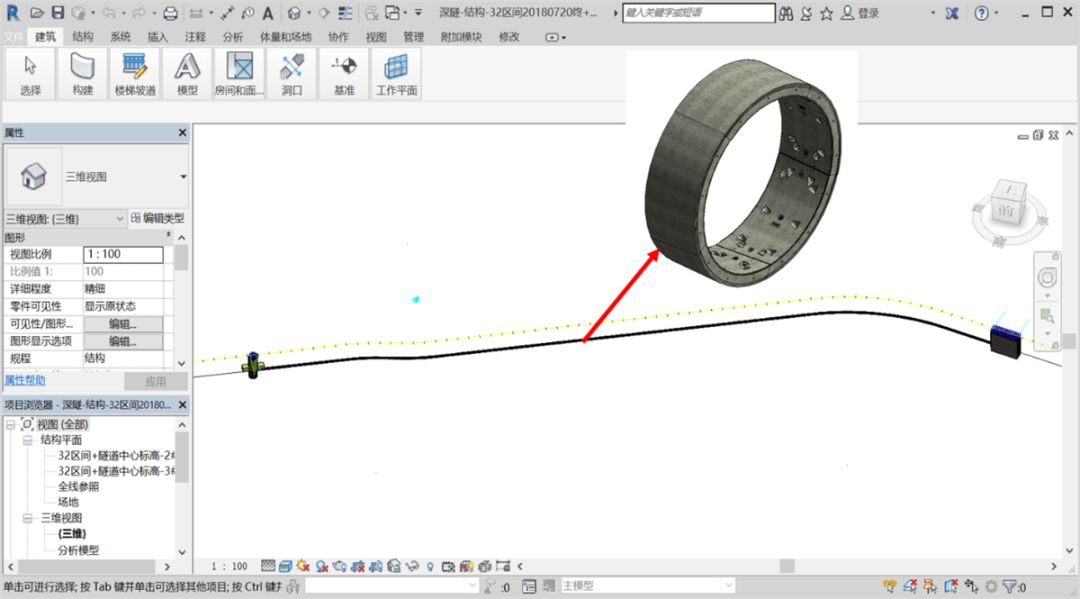Click the 视图比例 1:100 field
Screen dimensions: 1080x599
click(x=122, y=255)
